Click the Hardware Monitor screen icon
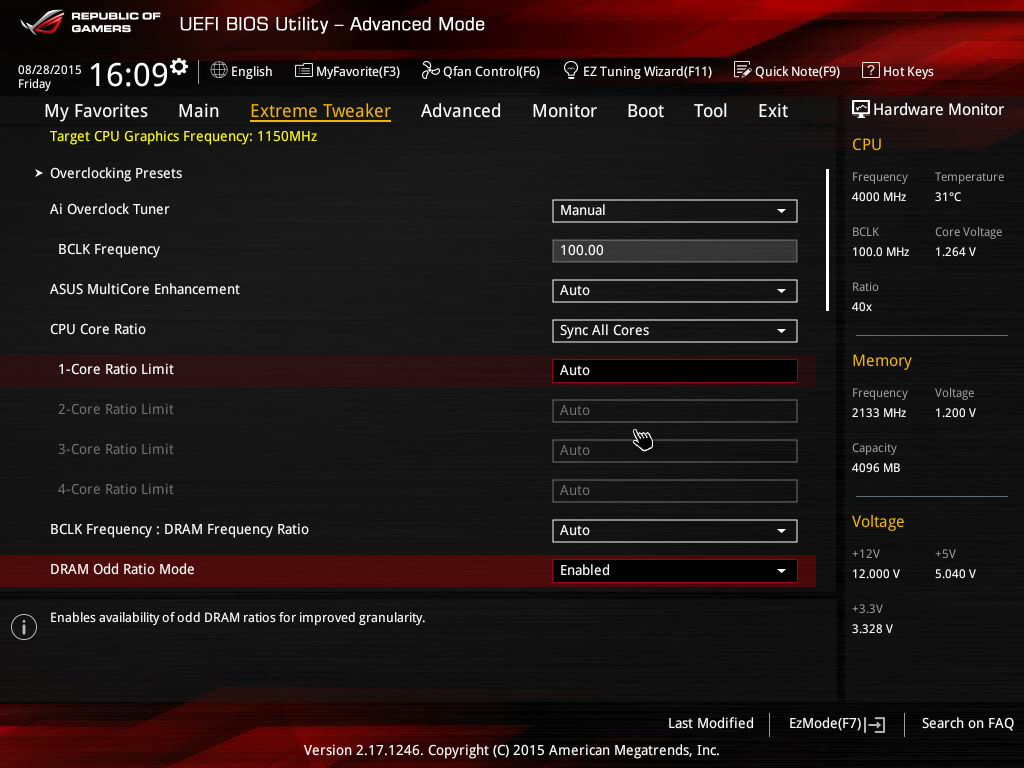Viewport: 1024px width, 768px height. (x=861, y=109)
